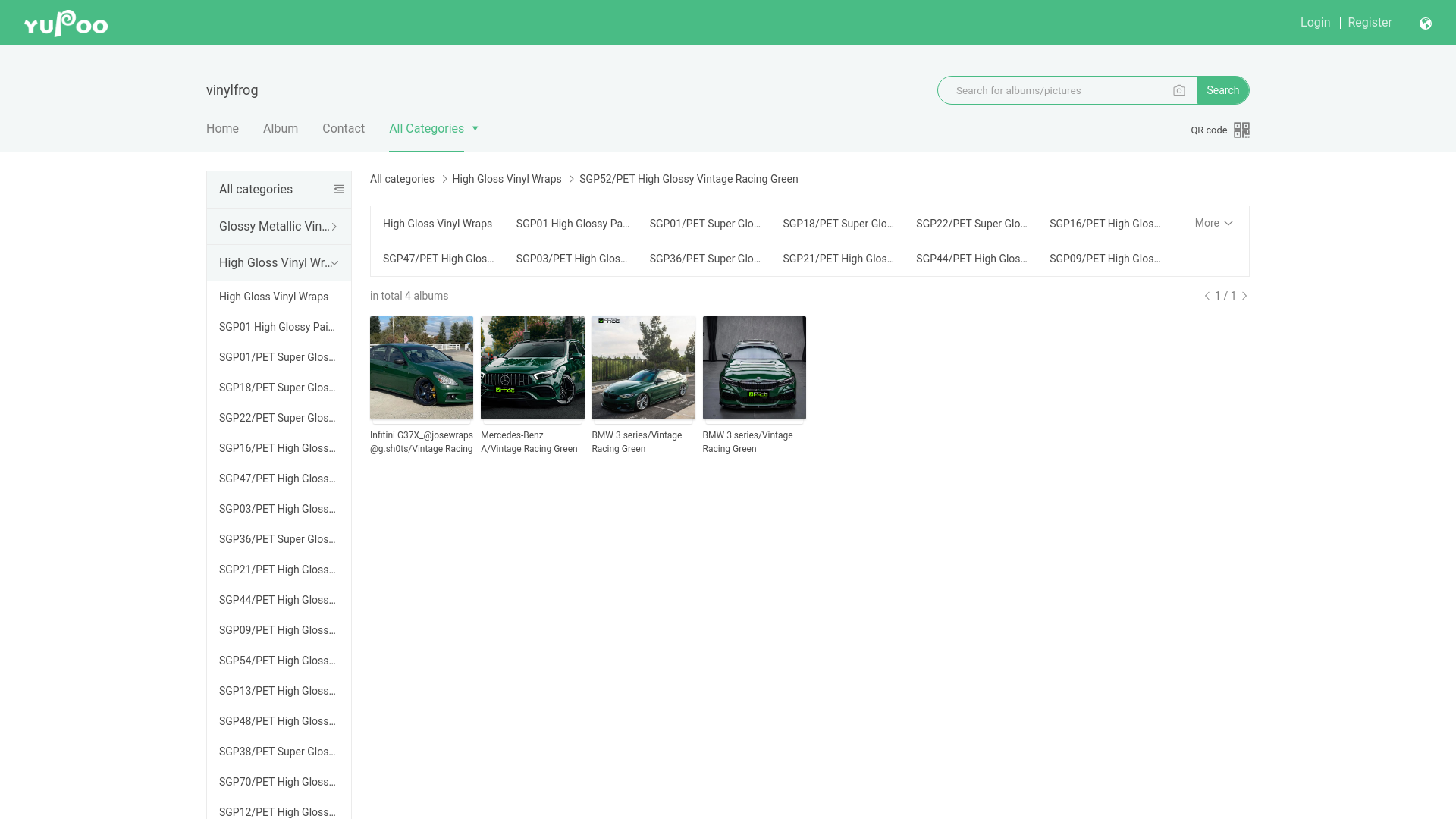The height and width of the screenshot is (819, 1456).
Task: Go to next page arrow
Action: 1244,296
